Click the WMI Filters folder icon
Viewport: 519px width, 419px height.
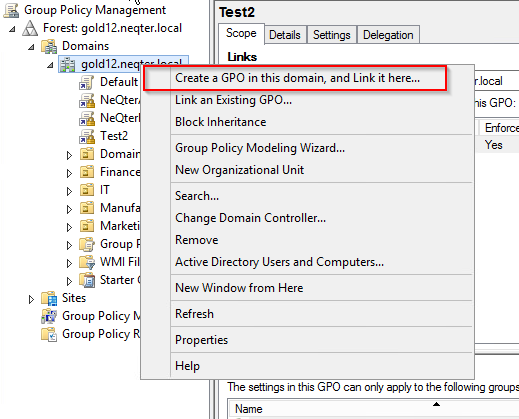click(87, 262)
